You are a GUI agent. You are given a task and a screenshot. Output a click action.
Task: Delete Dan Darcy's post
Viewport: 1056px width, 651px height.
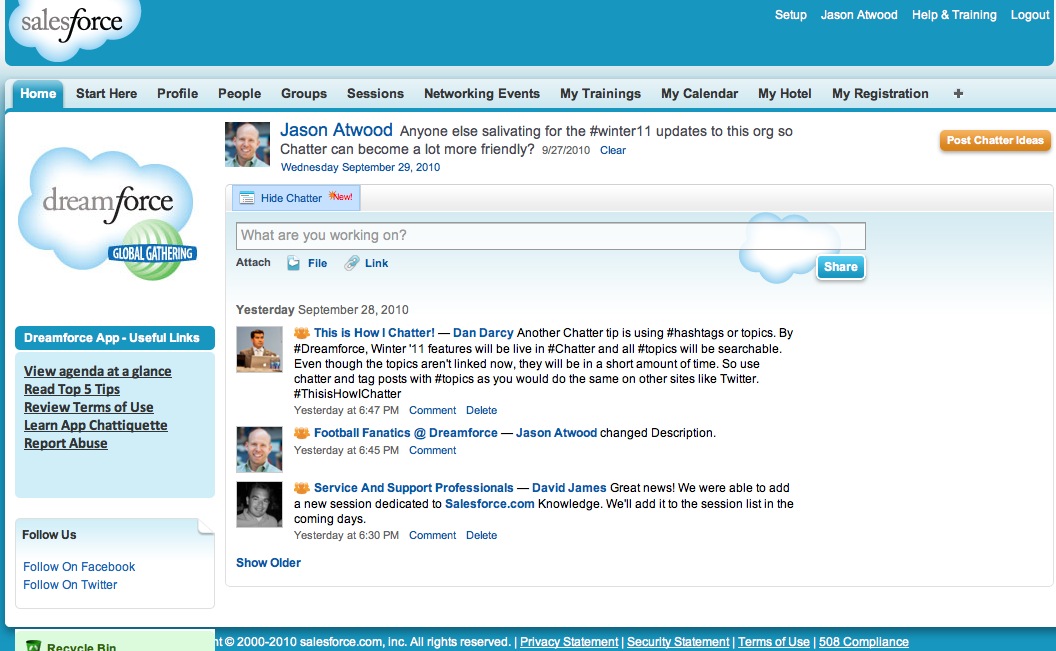[x=482, y=410]
